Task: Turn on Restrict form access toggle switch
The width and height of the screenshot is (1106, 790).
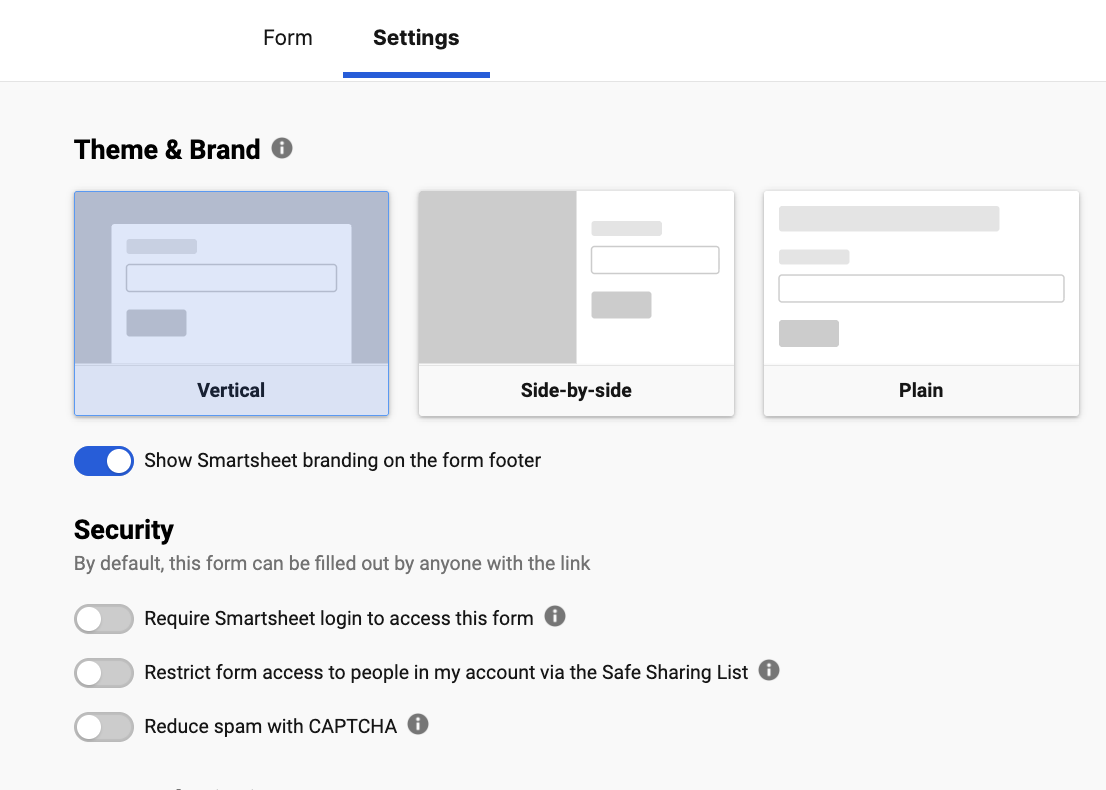Action: (104, 673)
